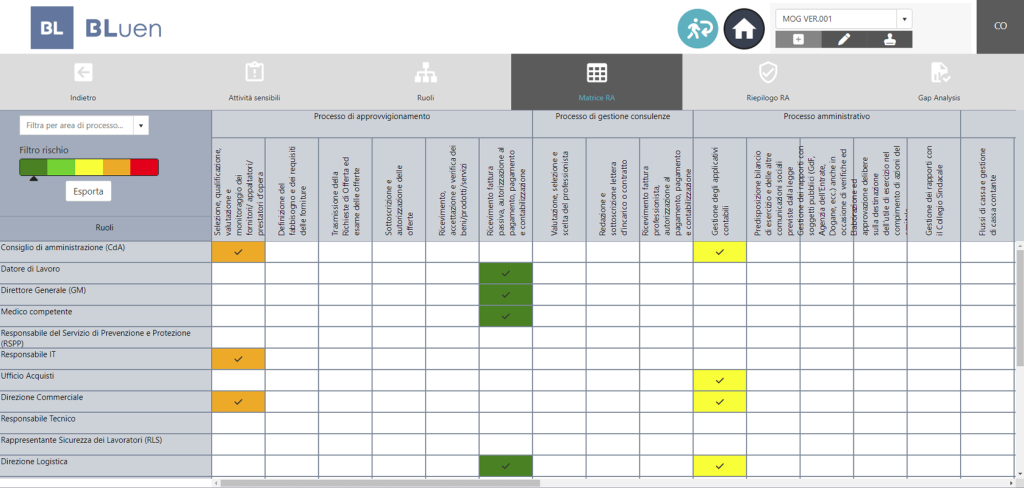Click the shield check icon above Riepilogo RA

[767, 73]
